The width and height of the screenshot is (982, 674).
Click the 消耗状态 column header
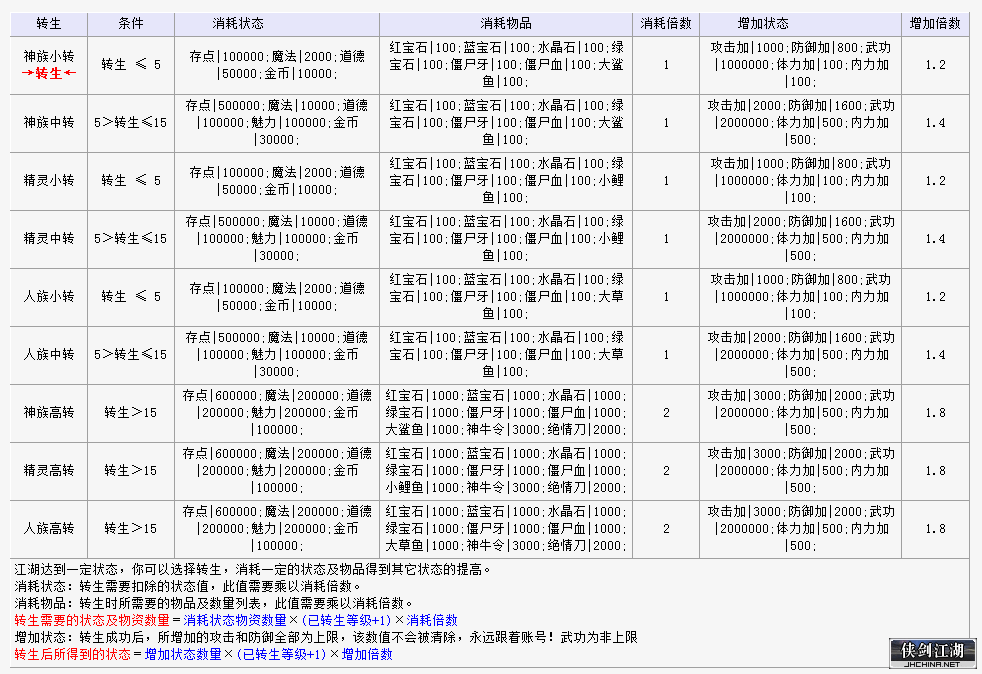point(277,24)
